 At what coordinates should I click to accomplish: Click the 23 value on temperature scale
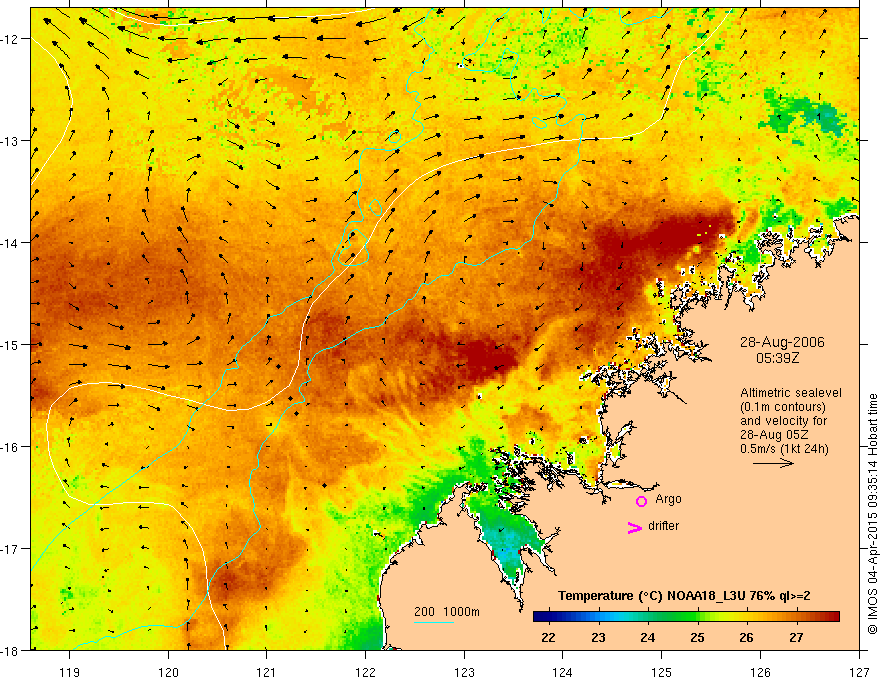[598, 637]
